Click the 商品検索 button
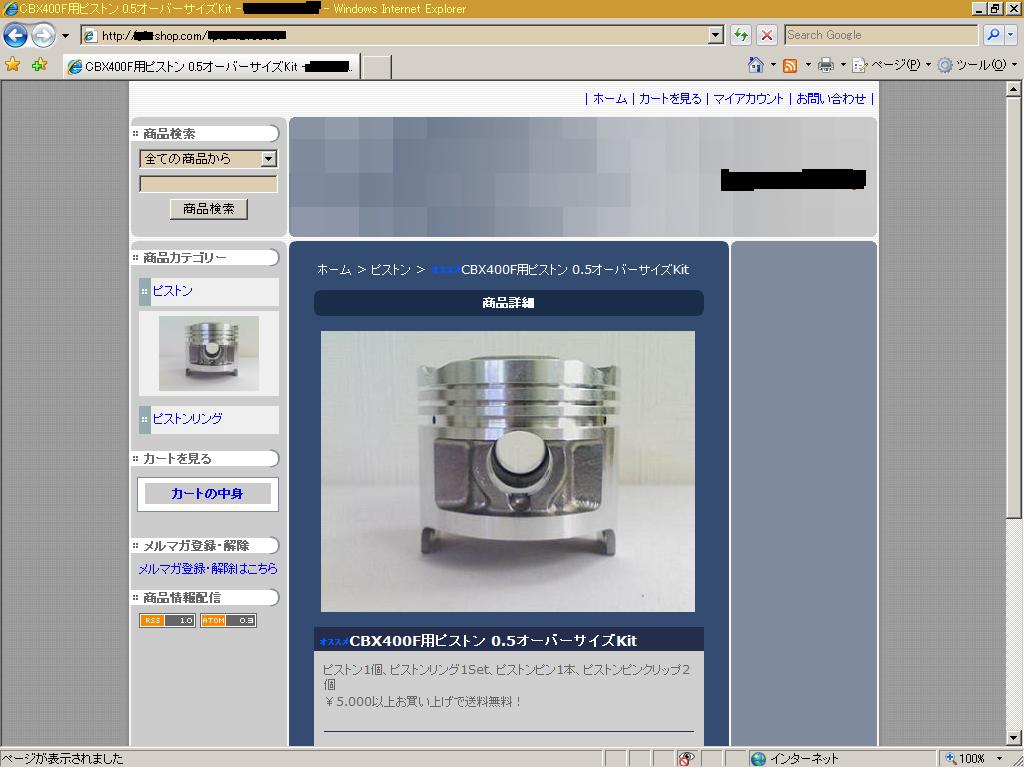1024x768 pixels. pos(208,209)
